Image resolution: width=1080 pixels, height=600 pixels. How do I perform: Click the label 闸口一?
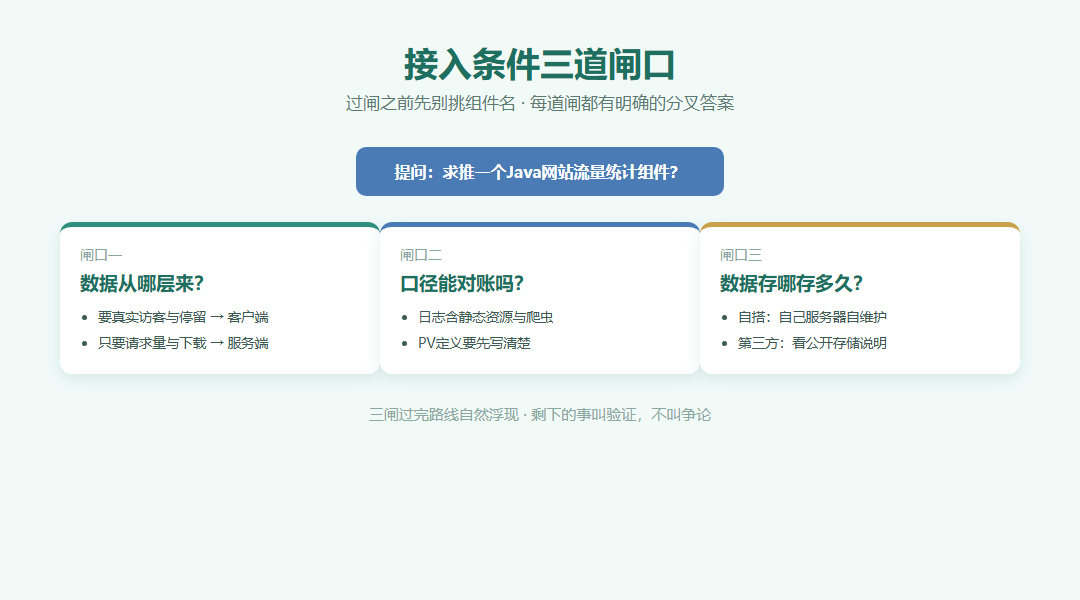pos(101,256)
